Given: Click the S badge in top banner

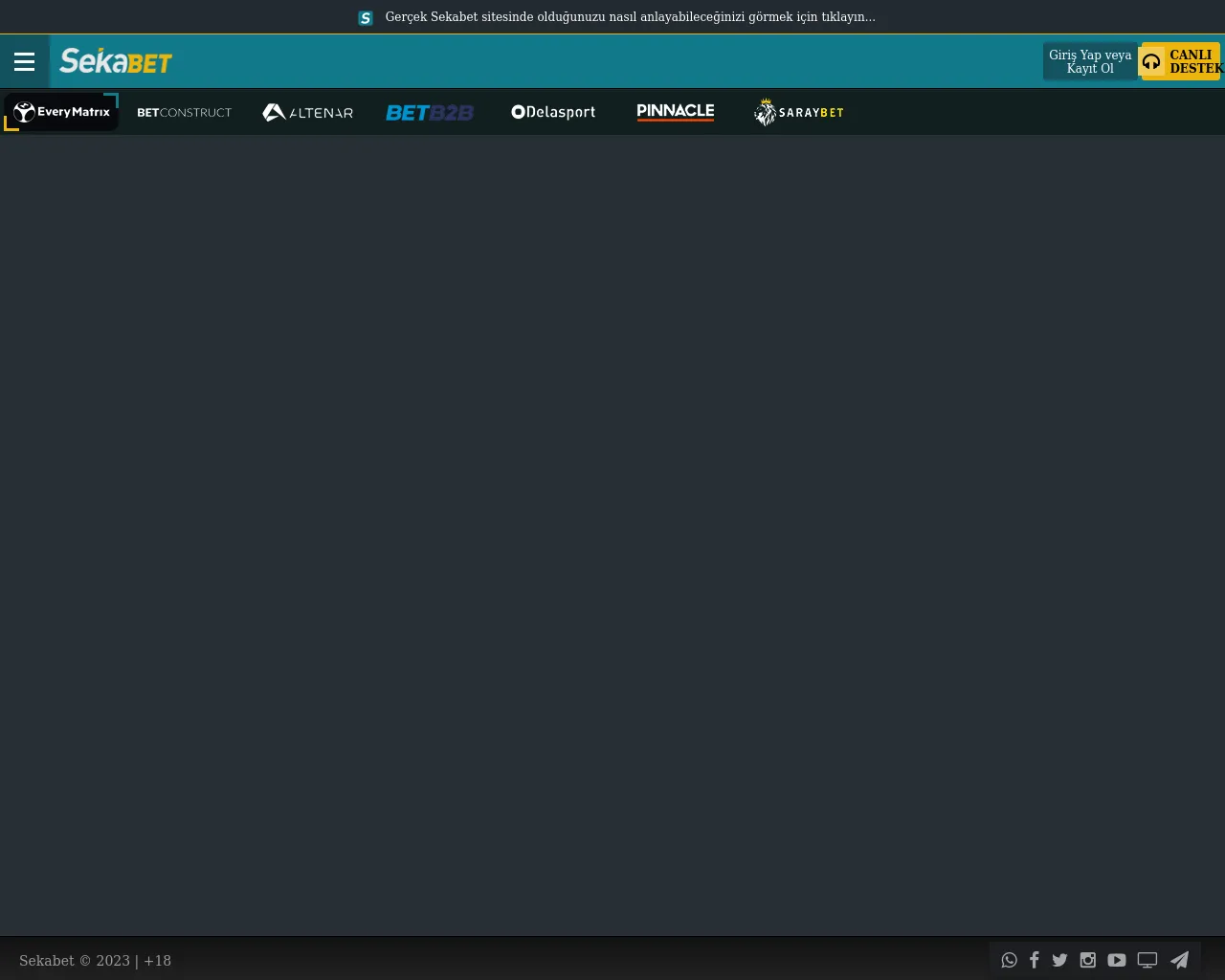Looking at the screenshot, I should tap(366, 17).
